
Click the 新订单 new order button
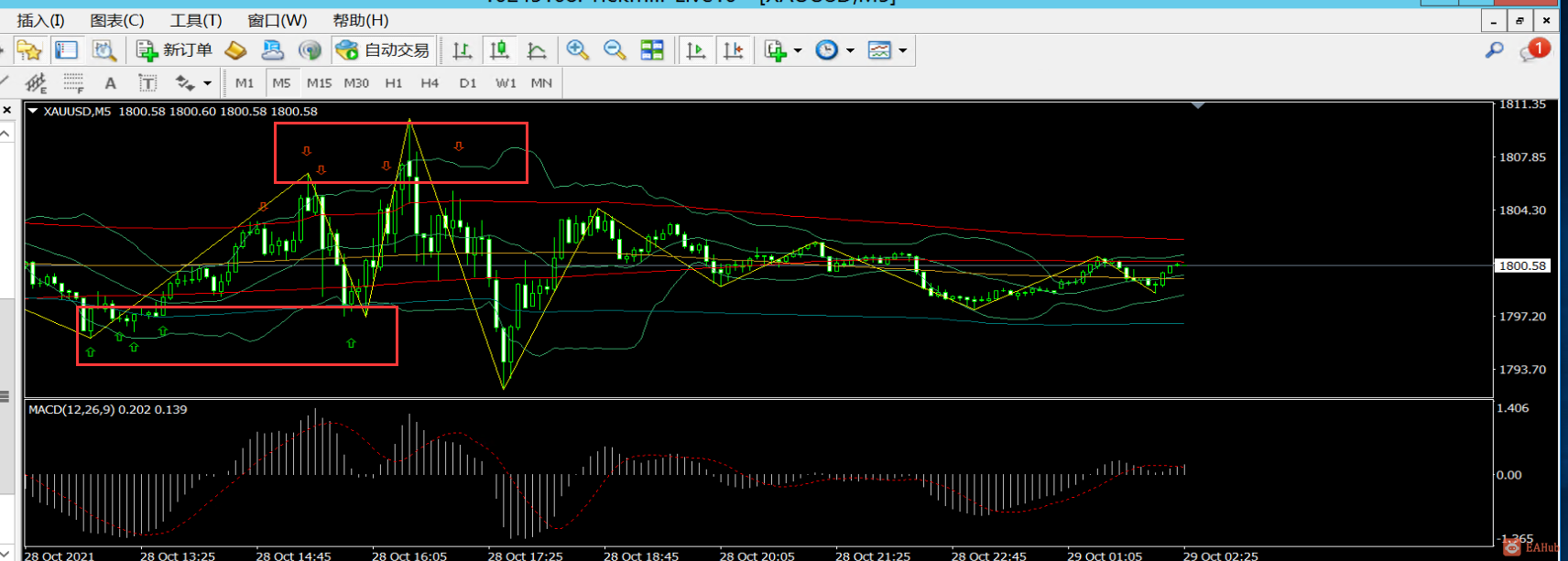(174, 50)
